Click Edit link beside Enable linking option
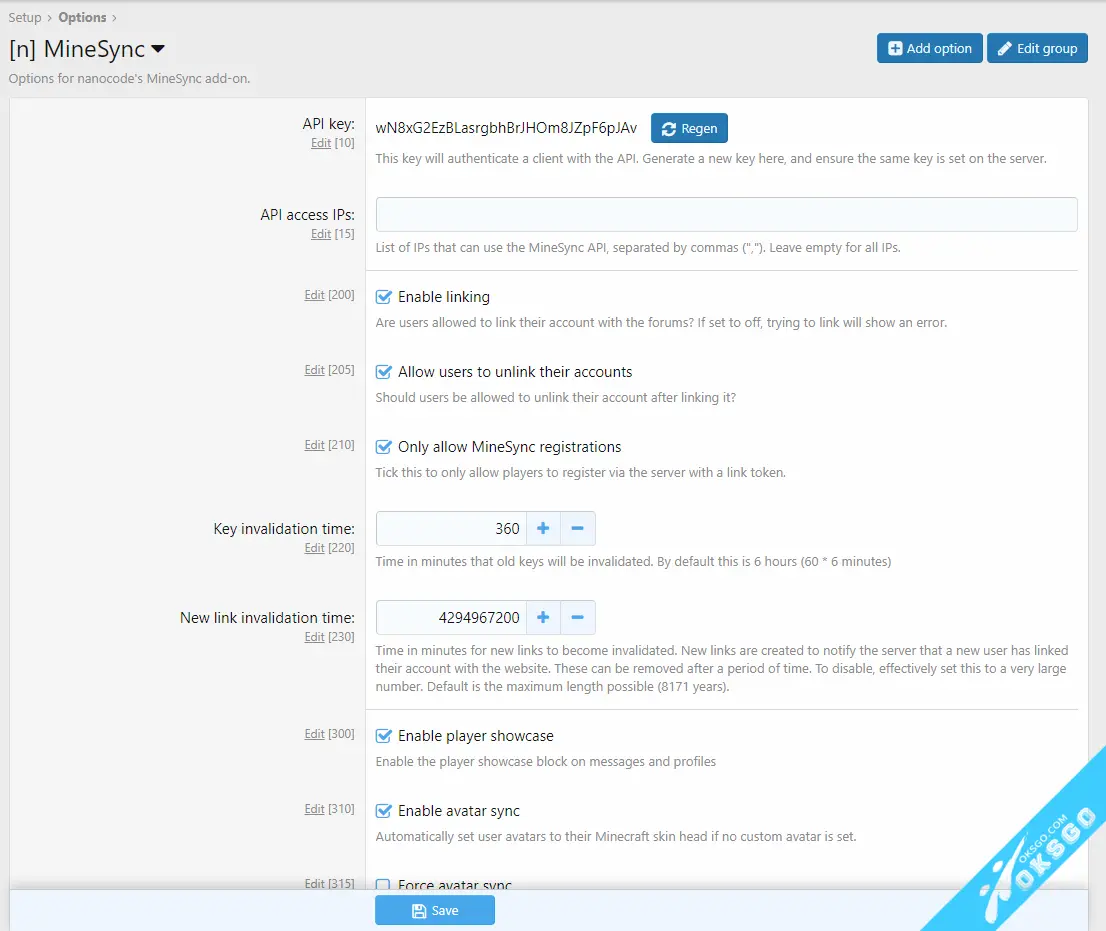Image resolution: width=1106 pixels, height=931 pixels. point(314,295)
